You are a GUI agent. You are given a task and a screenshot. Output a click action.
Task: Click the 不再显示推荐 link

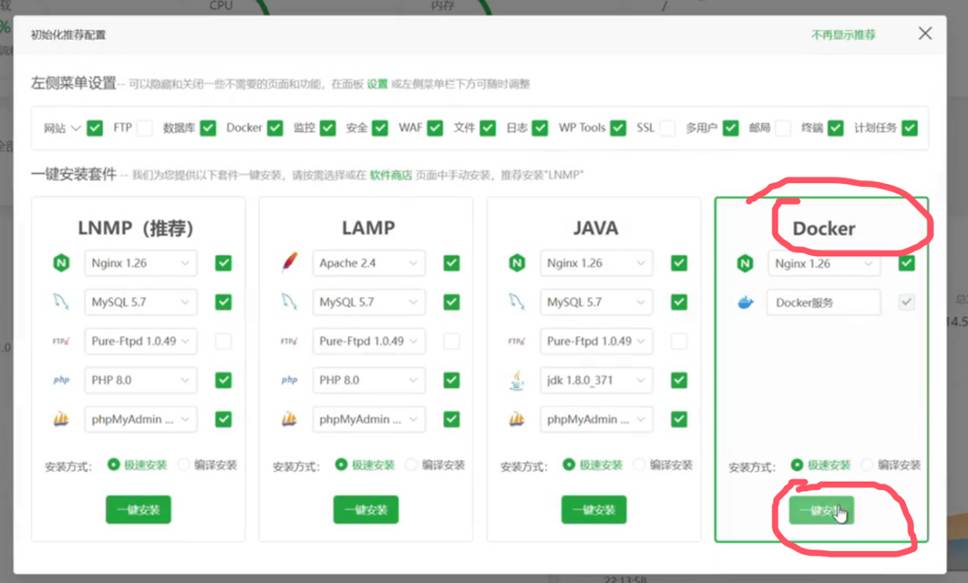(x=843, y=34)
